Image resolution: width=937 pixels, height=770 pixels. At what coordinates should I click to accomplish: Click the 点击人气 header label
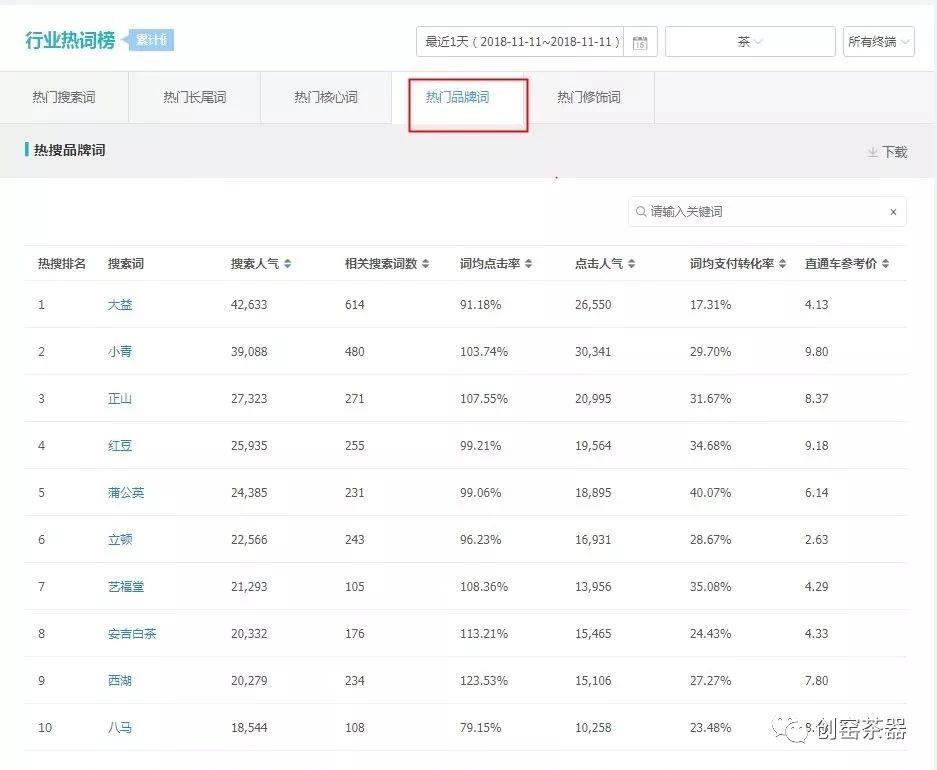coord(599,263)
